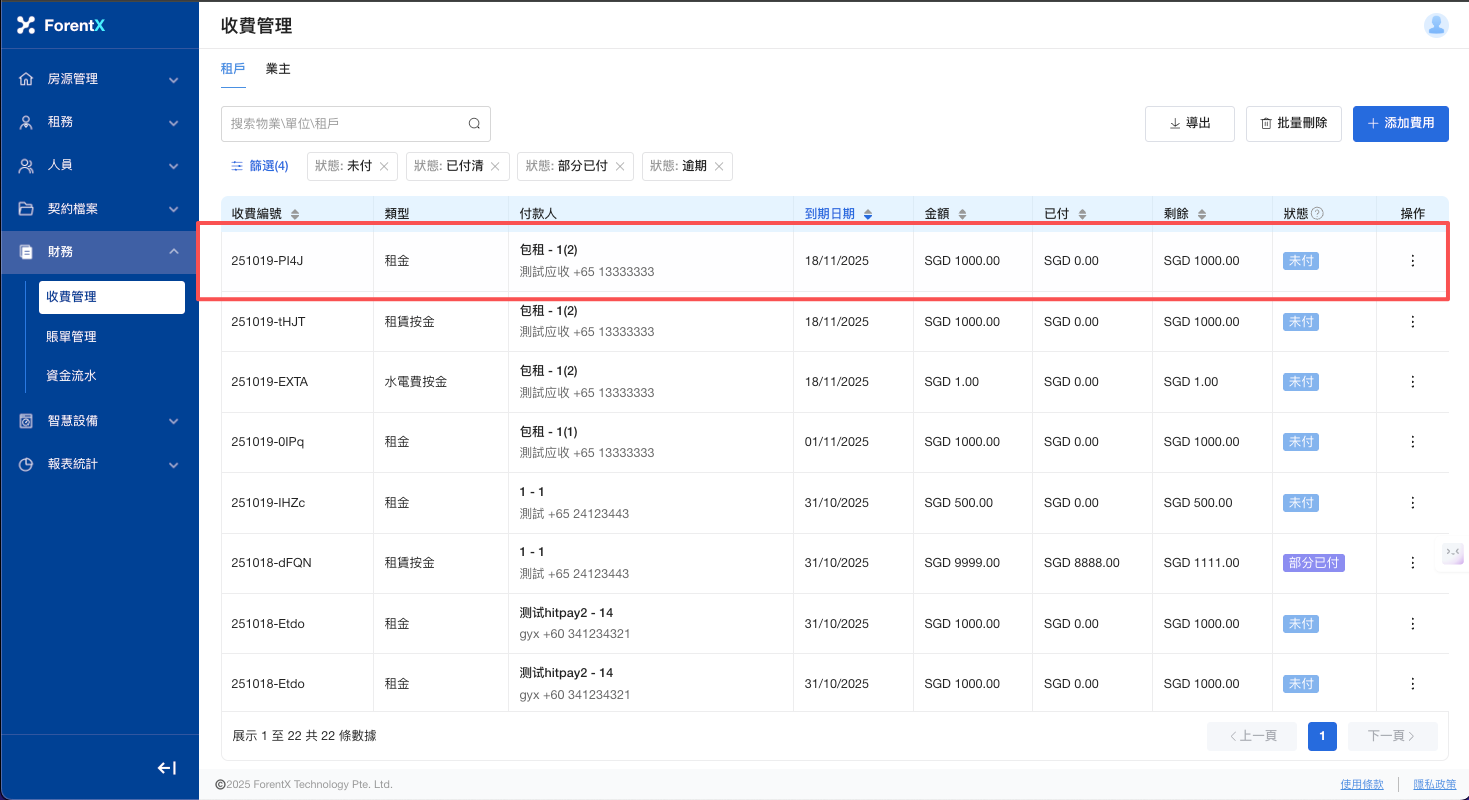Screen dimensions: 1469x800
Task: Click the status help question icon
Action: 1317,214
